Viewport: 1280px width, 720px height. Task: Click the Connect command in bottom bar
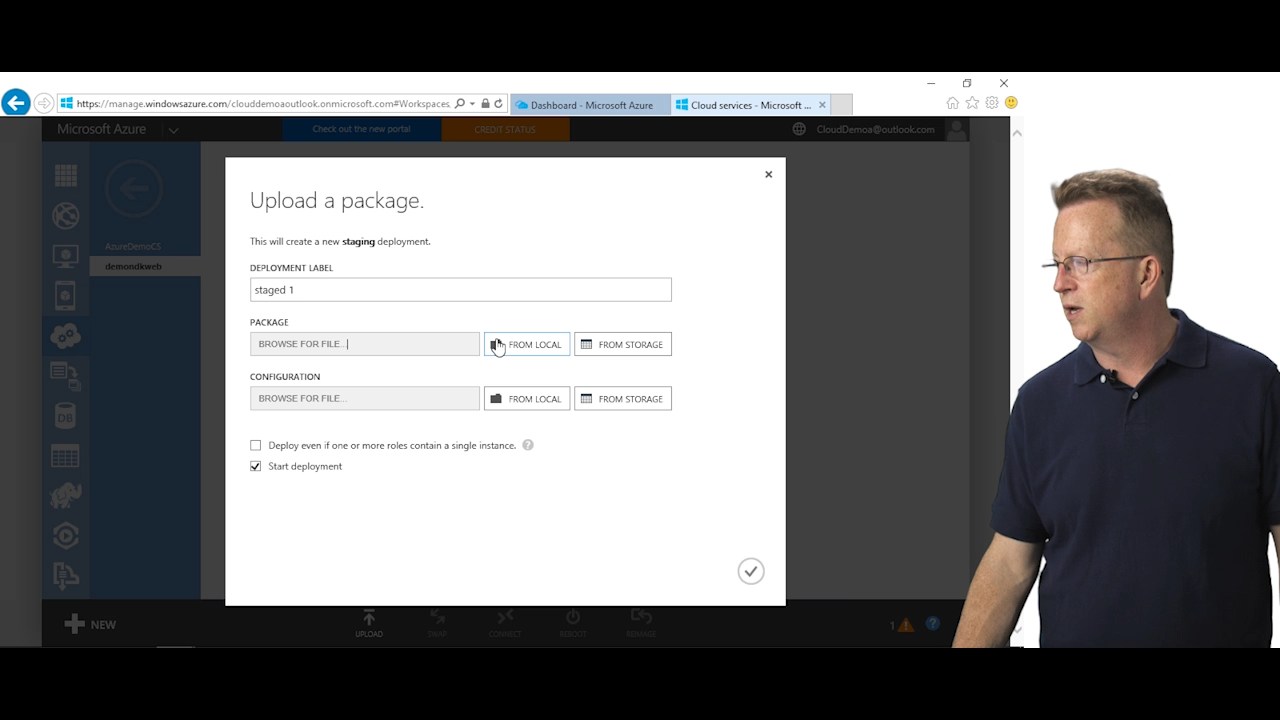pyautogui.click(x=505, y=623)
